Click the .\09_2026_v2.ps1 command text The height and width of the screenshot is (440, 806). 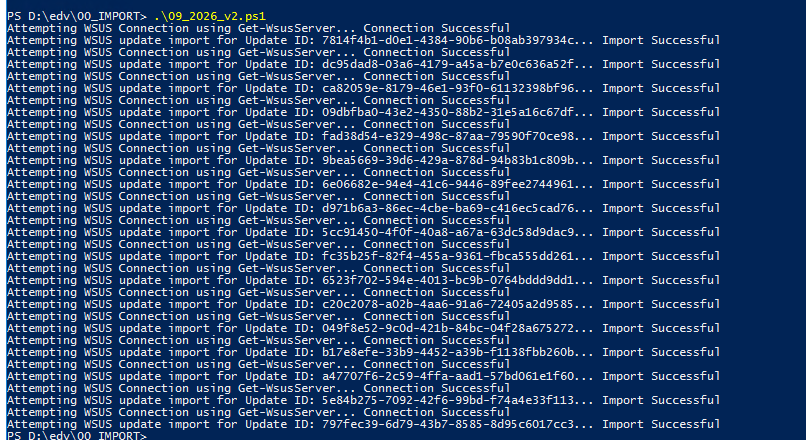pyautogui.click(x=210, y=16)
